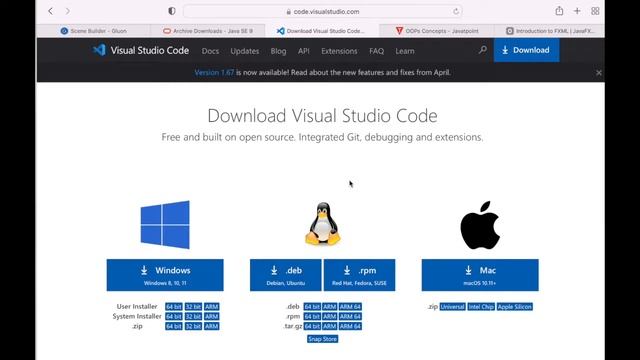Select Windows .zip ARM

pyautogui.click(x=211, y=326)
